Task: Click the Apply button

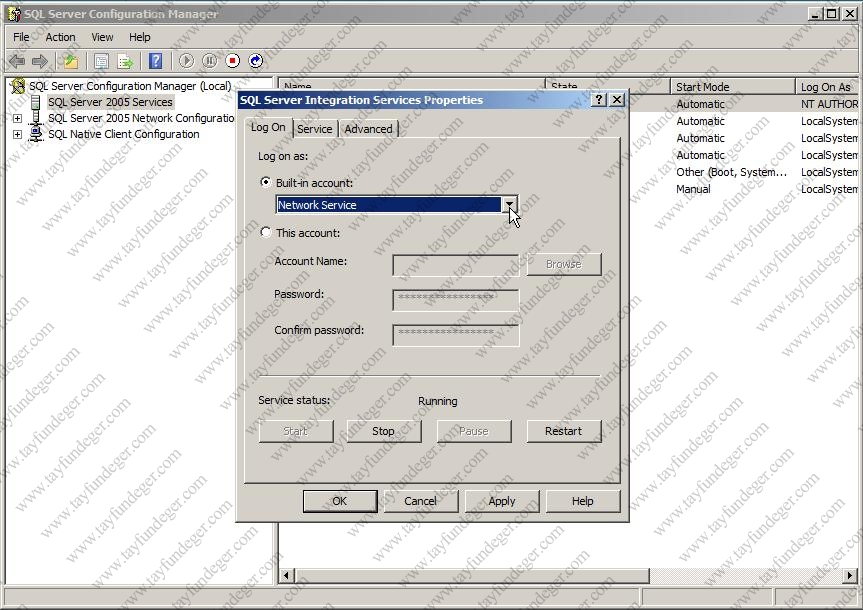Action: tap(502, 501)
